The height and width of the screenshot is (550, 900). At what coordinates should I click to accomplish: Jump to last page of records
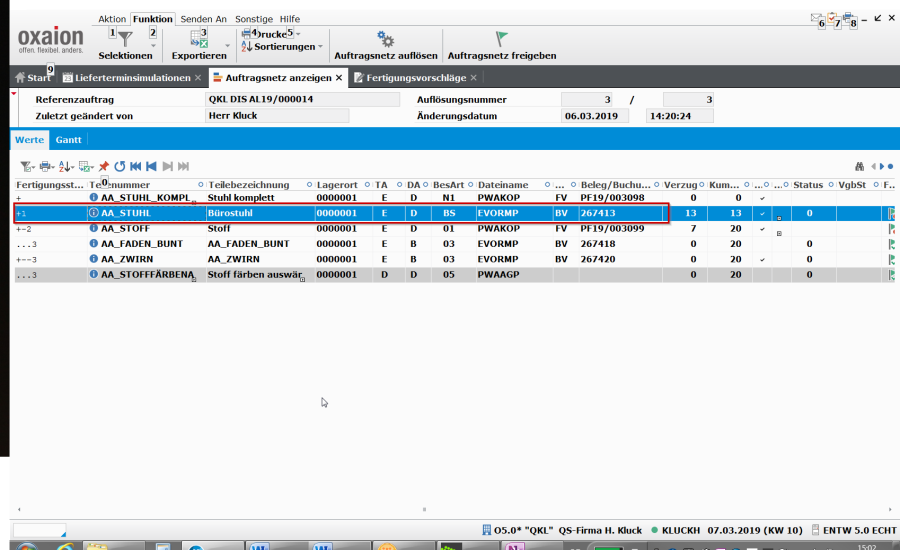(183, 166)
